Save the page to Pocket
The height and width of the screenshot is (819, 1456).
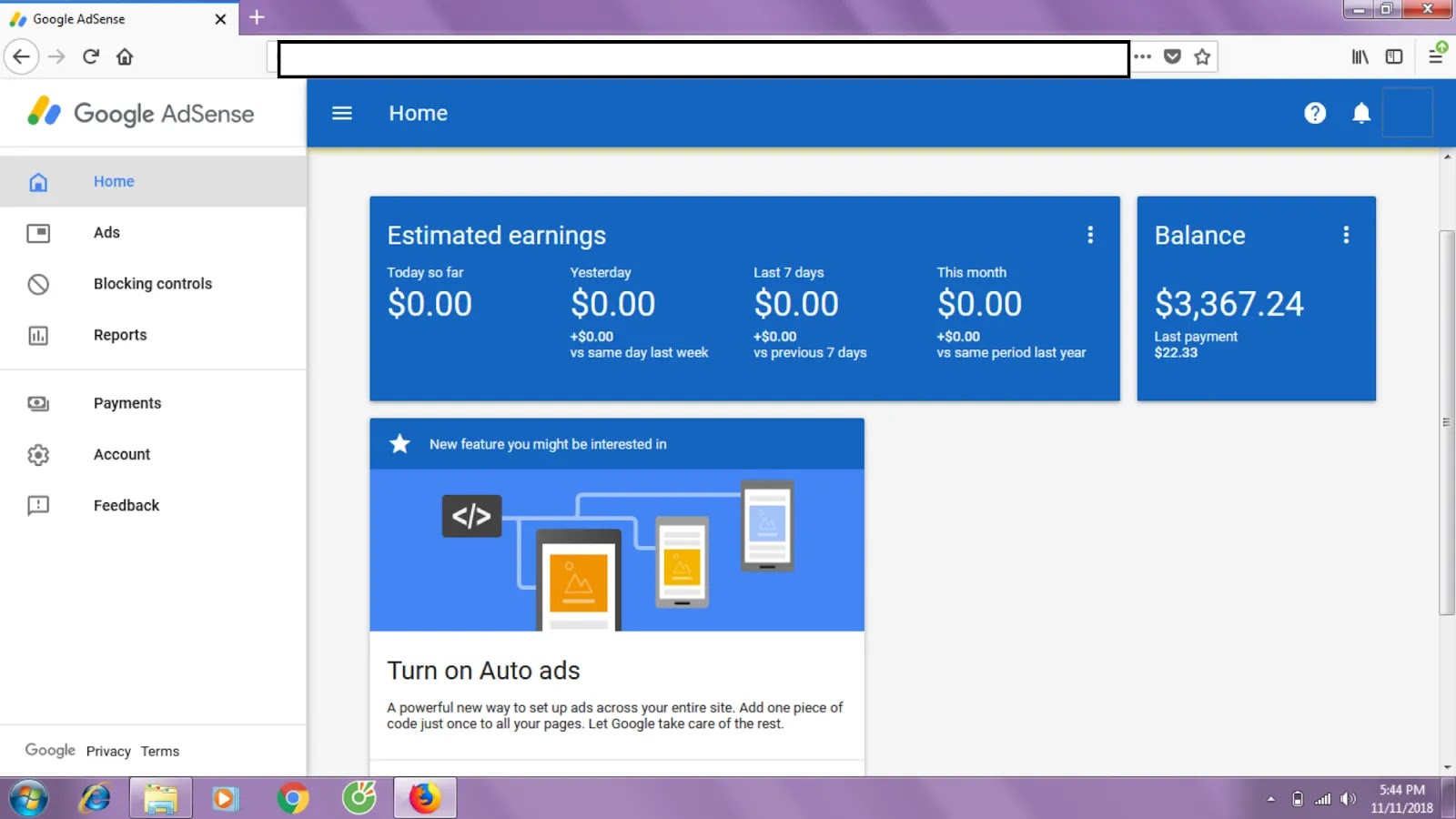(x=1173, y=56)
